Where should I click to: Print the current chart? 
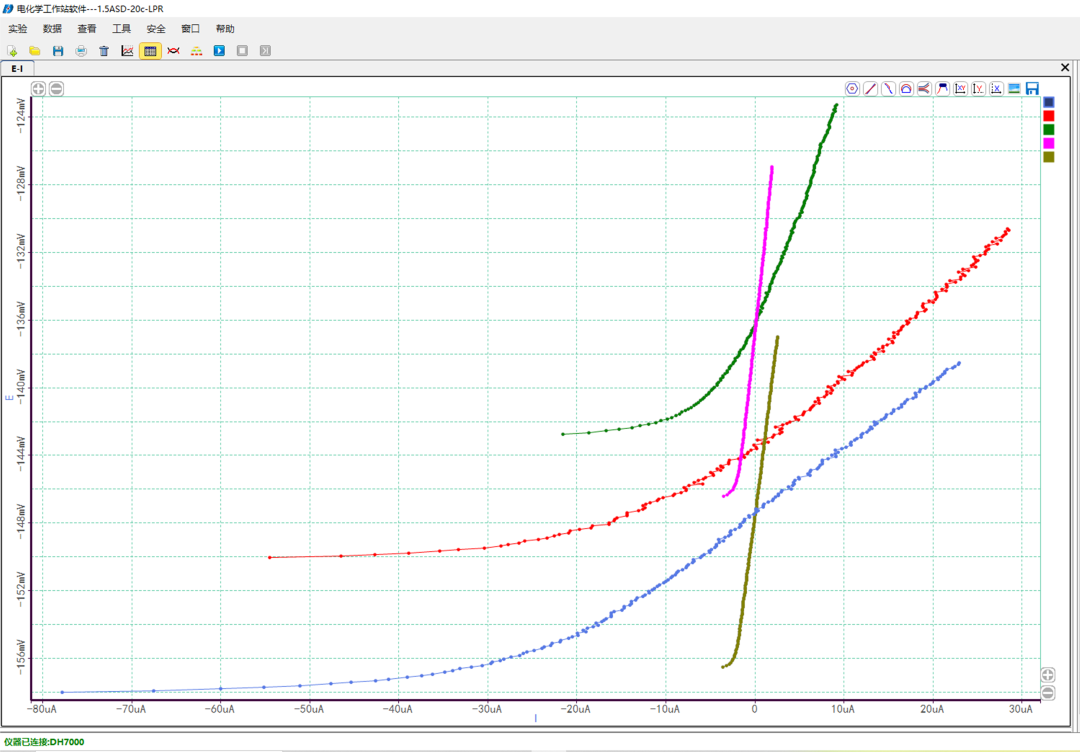pyautogui.click(x=81, y=51)
